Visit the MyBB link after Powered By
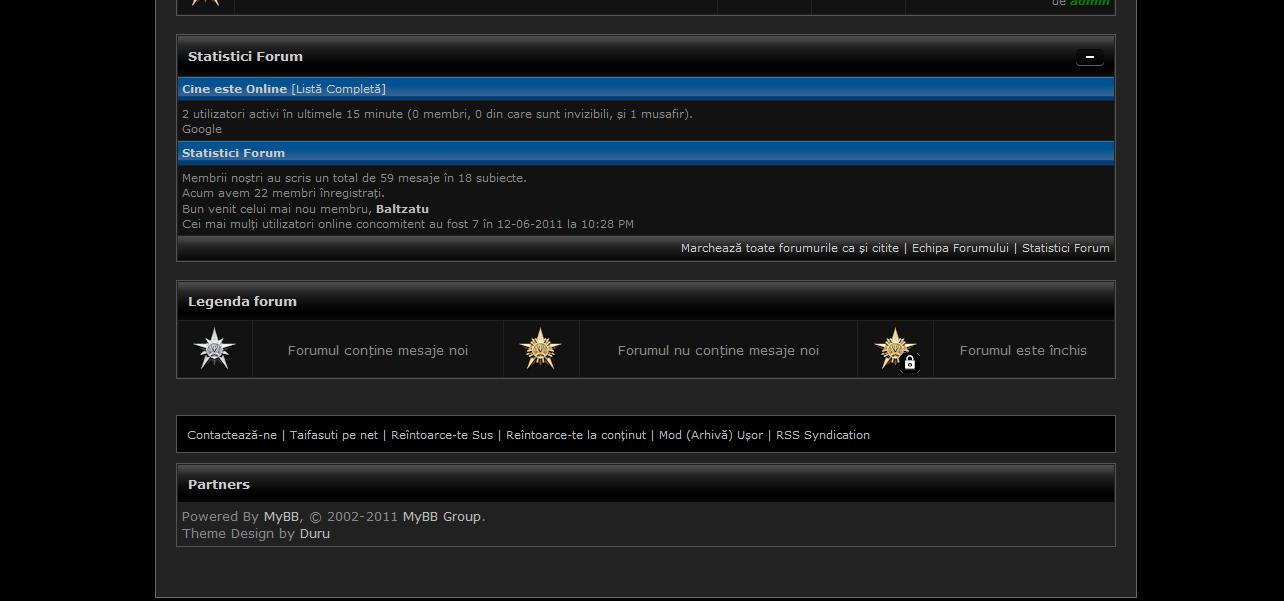1284x601 pixels. [x=281, y=517]
